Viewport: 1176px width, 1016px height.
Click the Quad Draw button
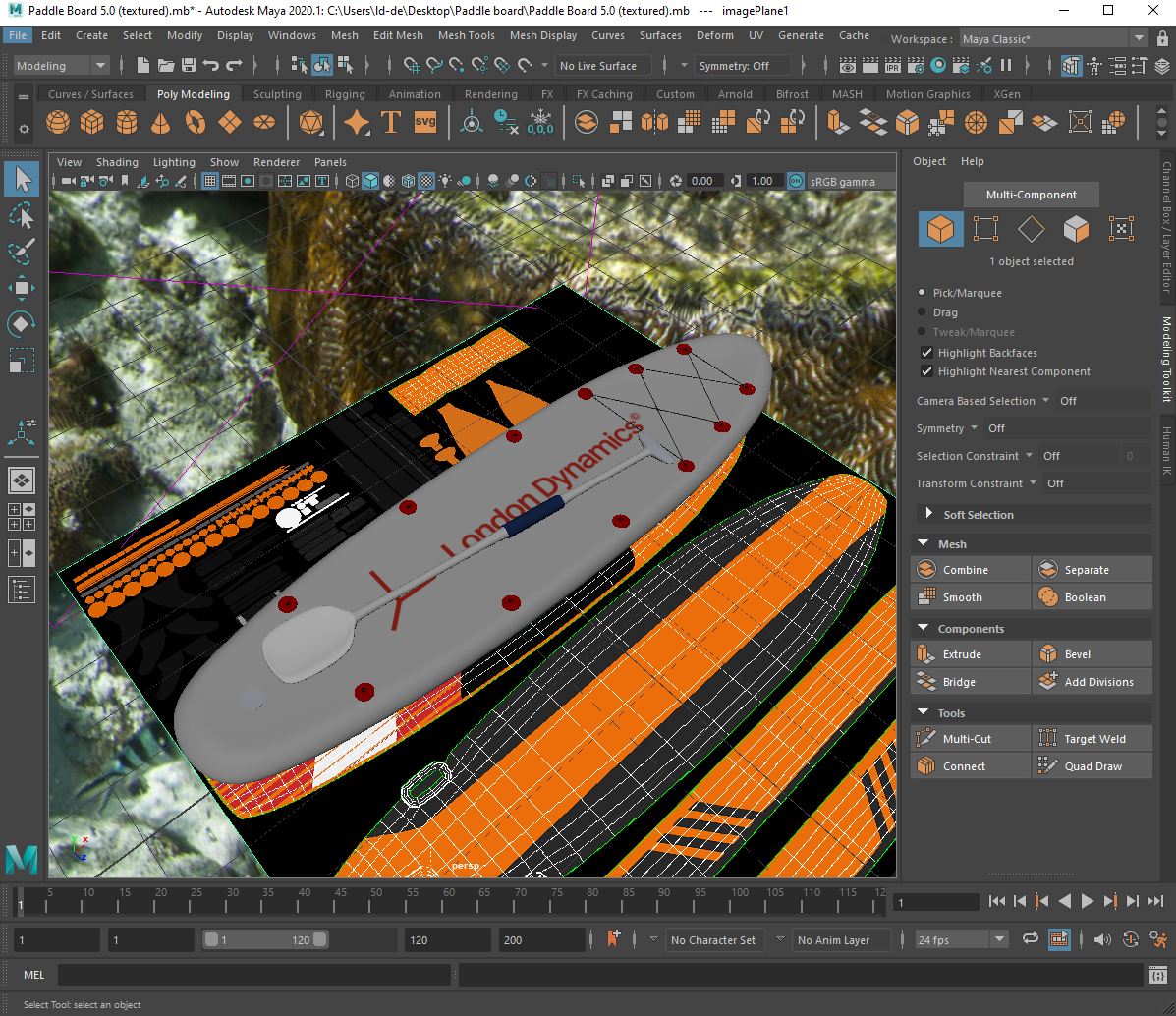point(1092,766)
